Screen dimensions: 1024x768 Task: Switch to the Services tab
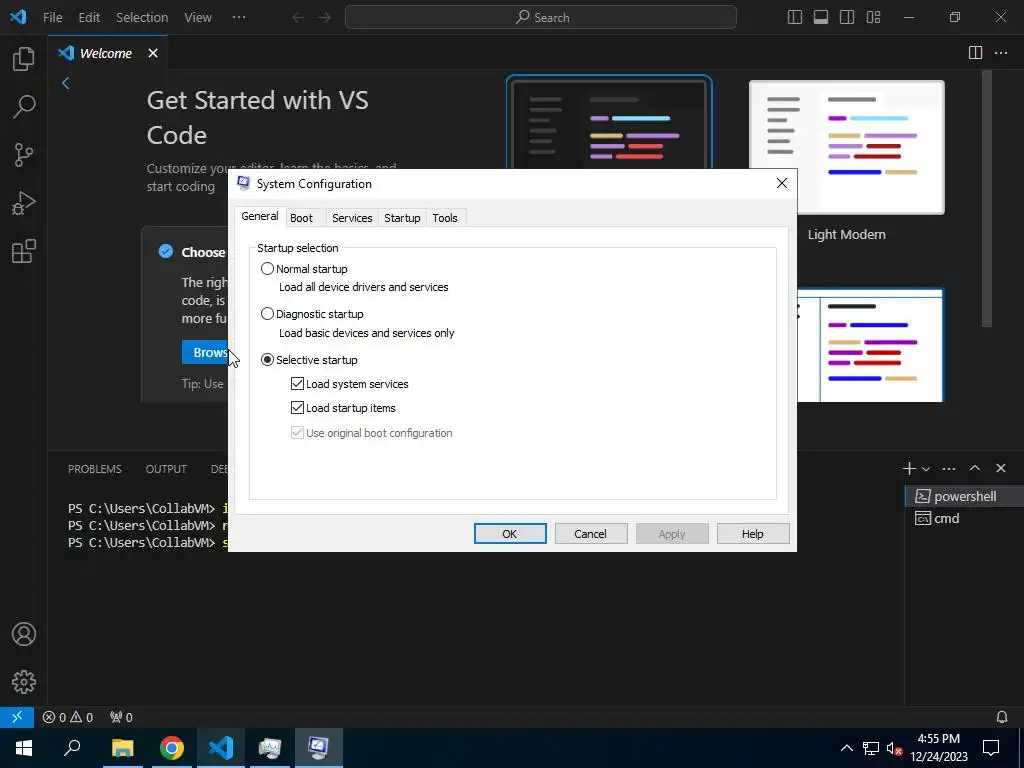tap(352, 218)
